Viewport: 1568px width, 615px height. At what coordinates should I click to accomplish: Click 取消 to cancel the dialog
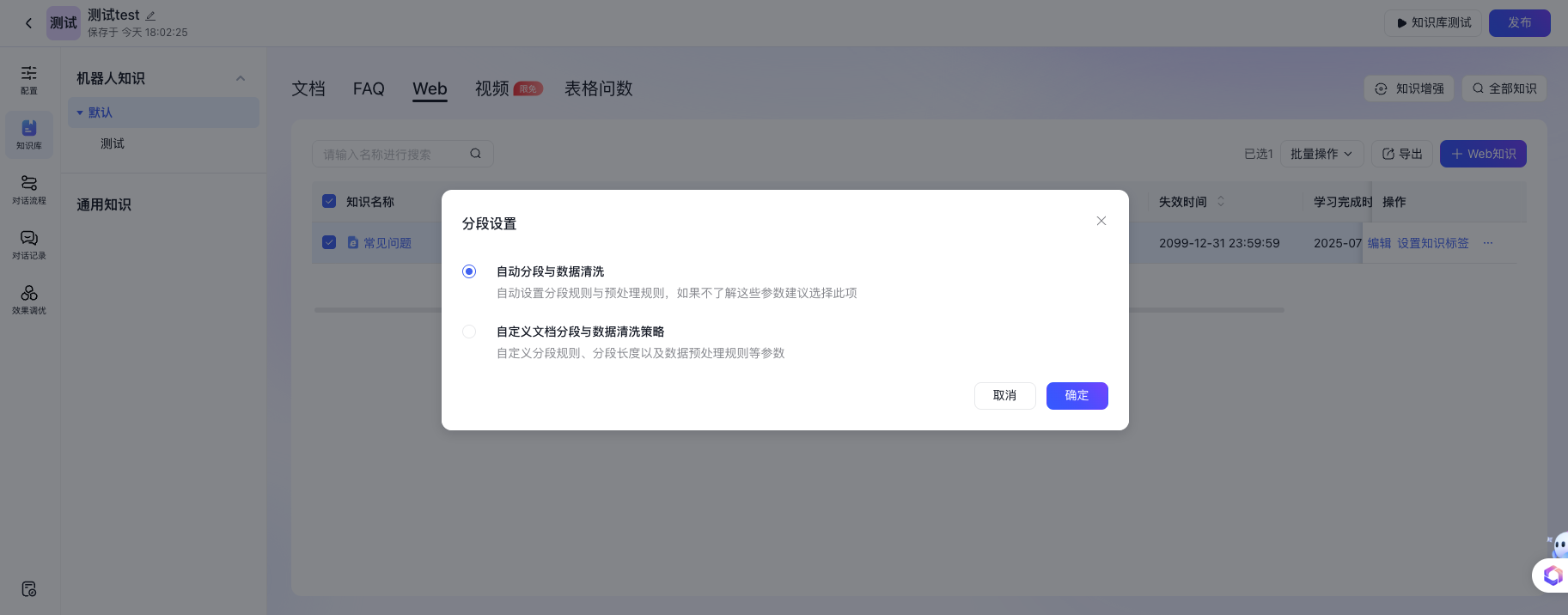coord(1004,396)
